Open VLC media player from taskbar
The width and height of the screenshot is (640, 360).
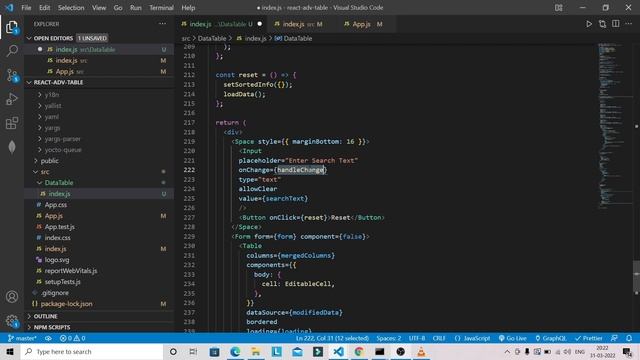tap(421, 351)
